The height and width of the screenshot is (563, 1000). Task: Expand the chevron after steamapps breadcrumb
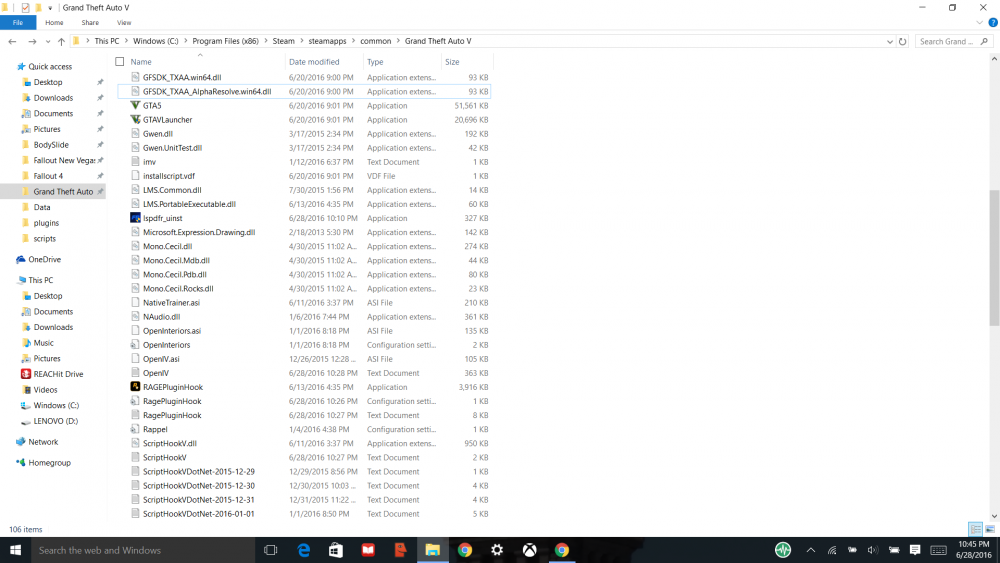353,41
